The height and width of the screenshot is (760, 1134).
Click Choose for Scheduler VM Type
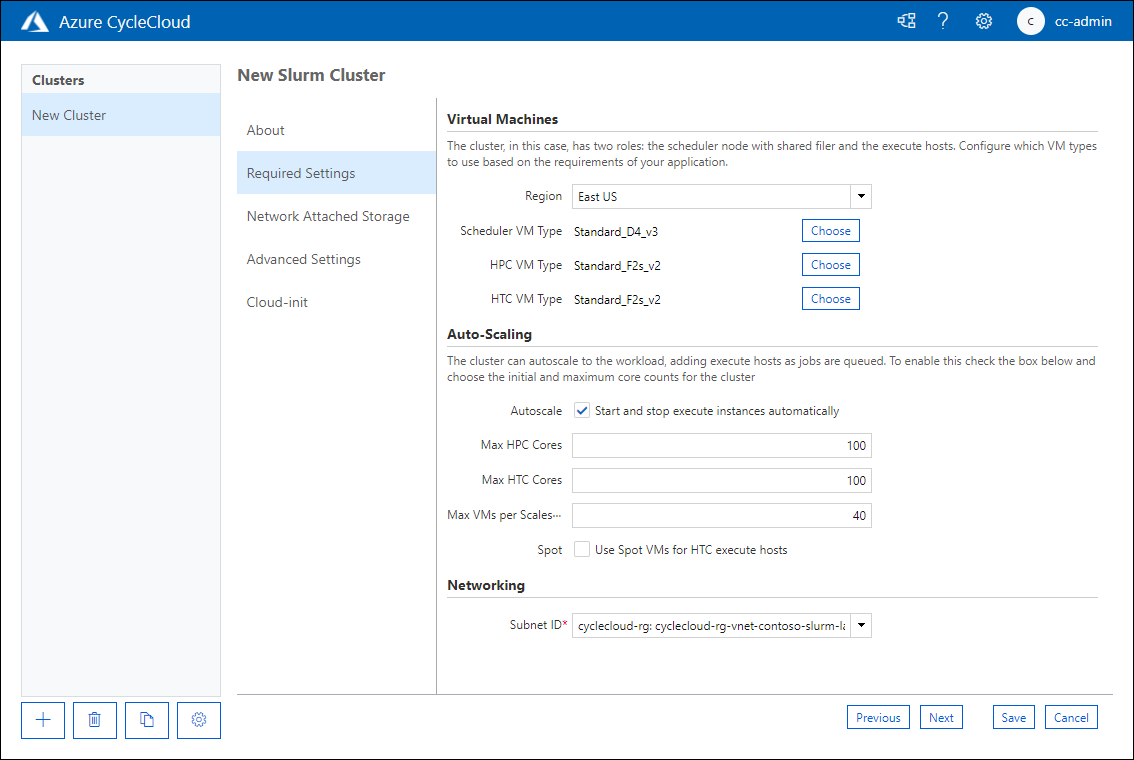click(830, 230)
